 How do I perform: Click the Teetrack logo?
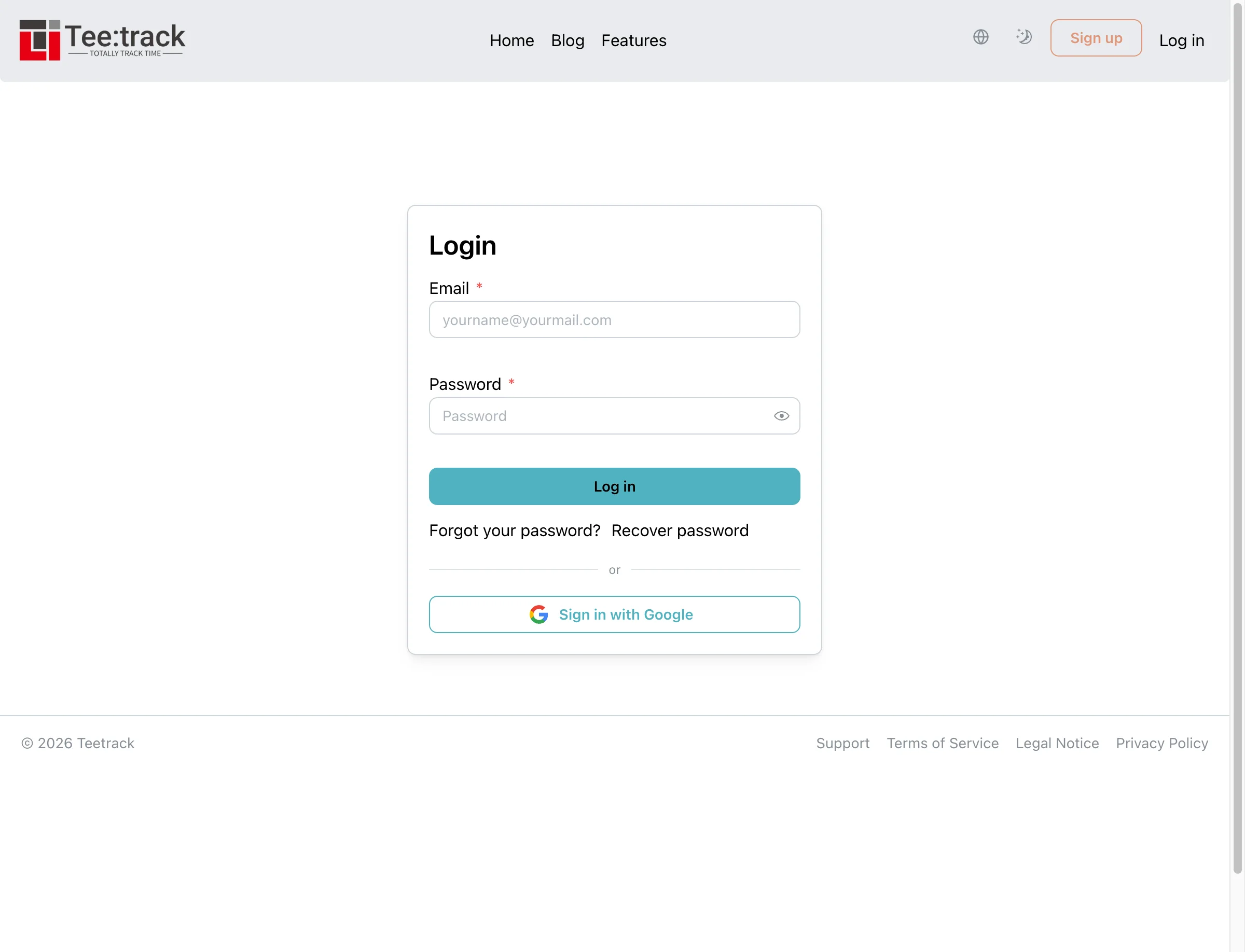(x=102, y=39)
